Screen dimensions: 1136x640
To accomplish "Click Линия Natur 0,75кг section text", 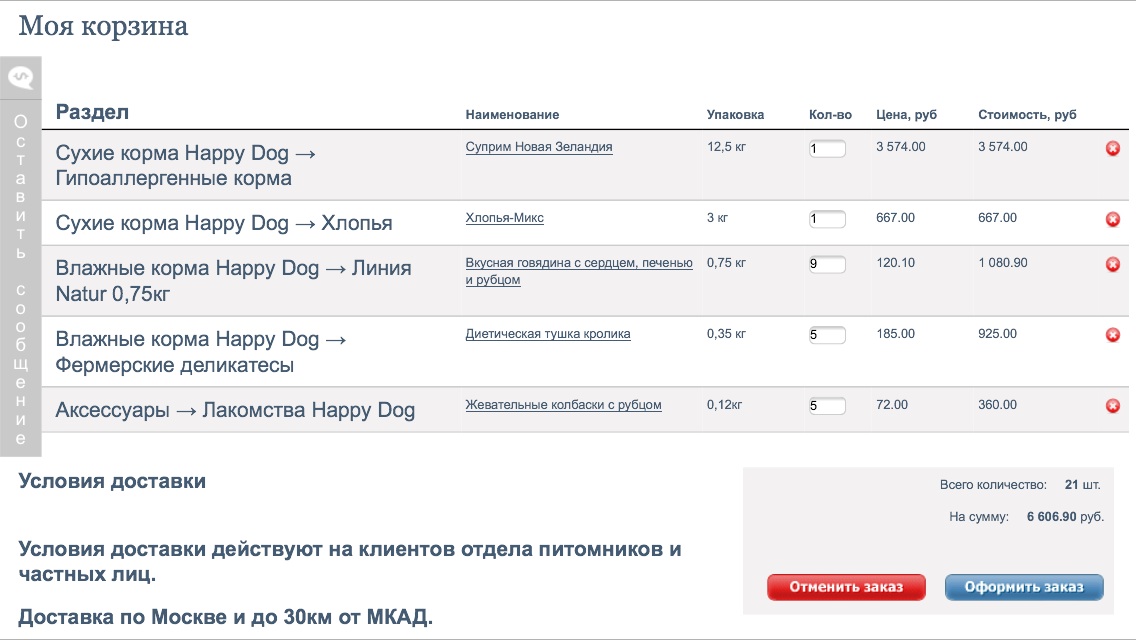I will [233, 281].
